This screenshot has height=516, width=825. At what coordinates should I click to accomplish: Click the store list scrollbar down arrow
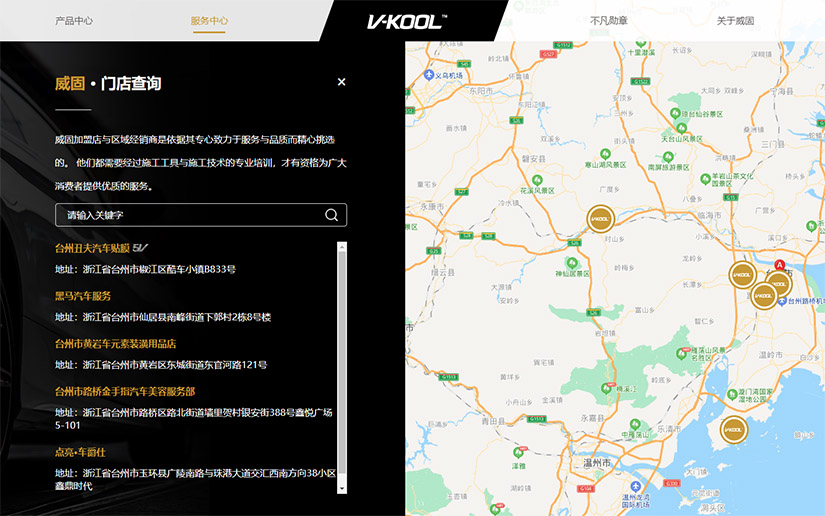click(x=342, y=487)
